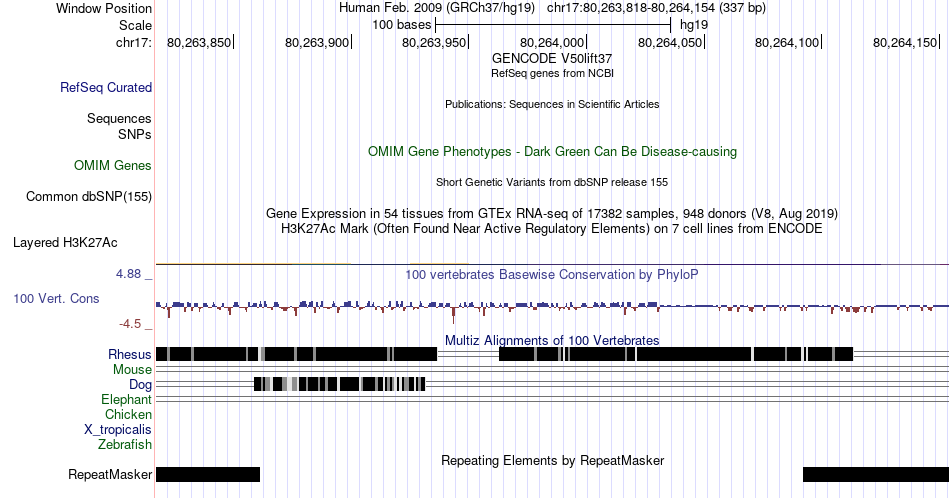The image size is (950, 498).
Task: Click the PhyloP maximum value 4.88
Action: pyautogui.click(x=128, y=274)
